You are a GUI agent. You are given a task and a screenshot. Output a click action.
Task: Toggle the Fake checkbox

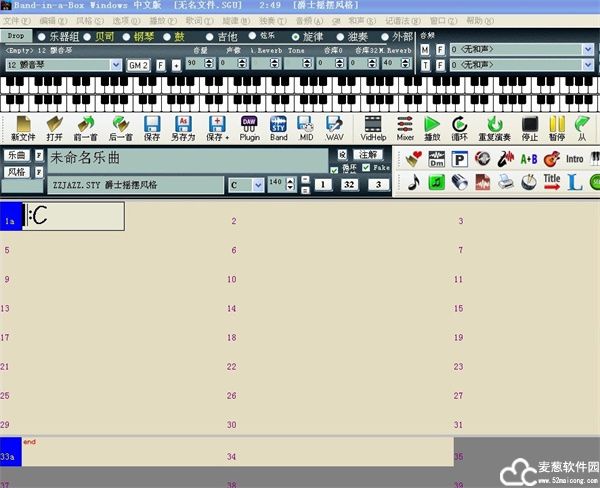click(366, 168)
